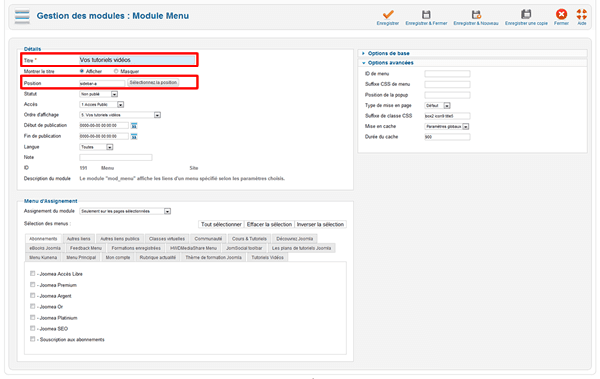The height and width of the screenshot is (379, 600).
Task: Click the module menu icon beside title
Action: pyautogui.click(x=22, y=16)
